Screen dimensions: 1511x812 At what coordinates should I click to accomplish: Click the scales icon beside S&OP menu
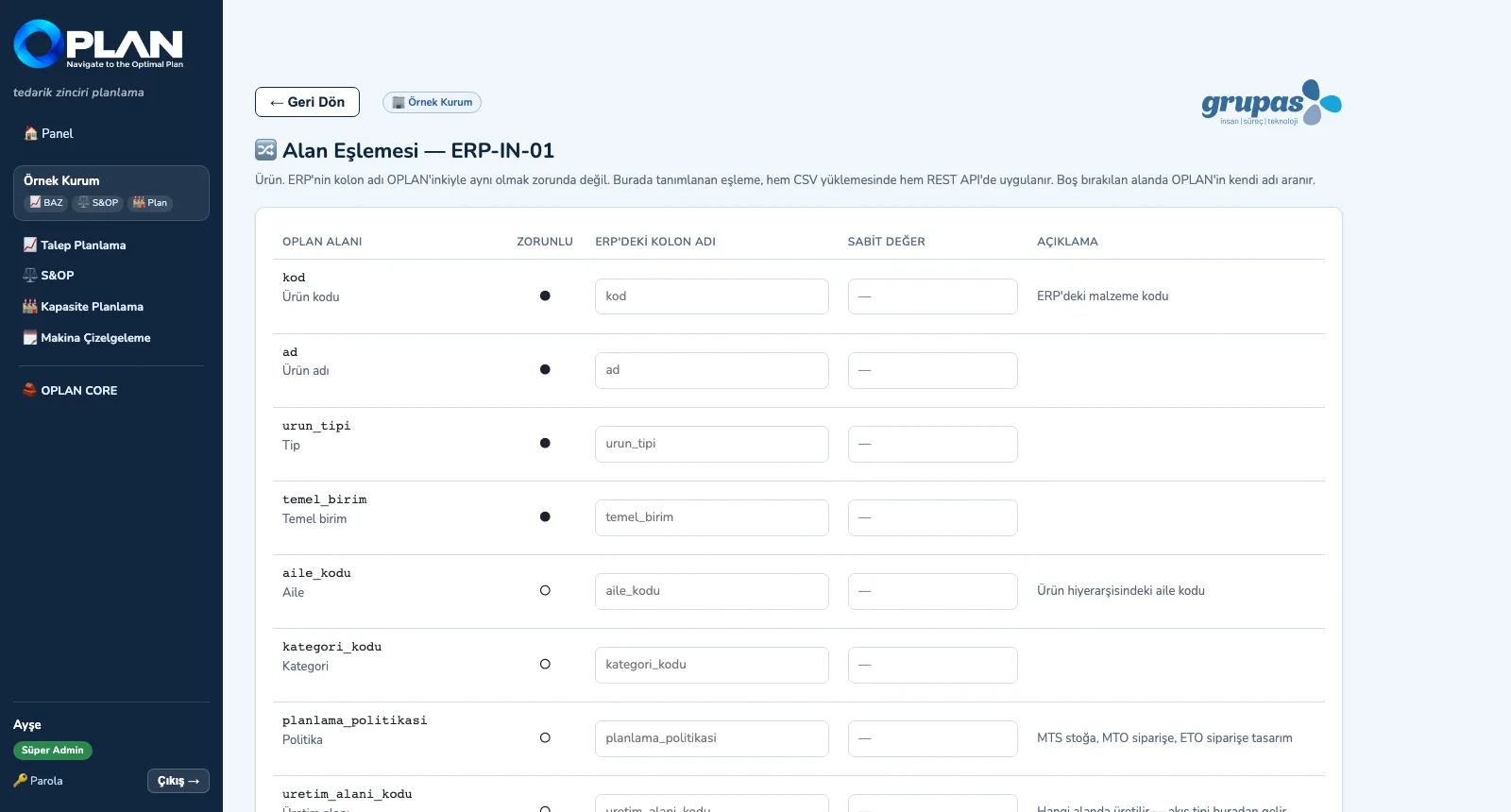[x=30, y=275]
